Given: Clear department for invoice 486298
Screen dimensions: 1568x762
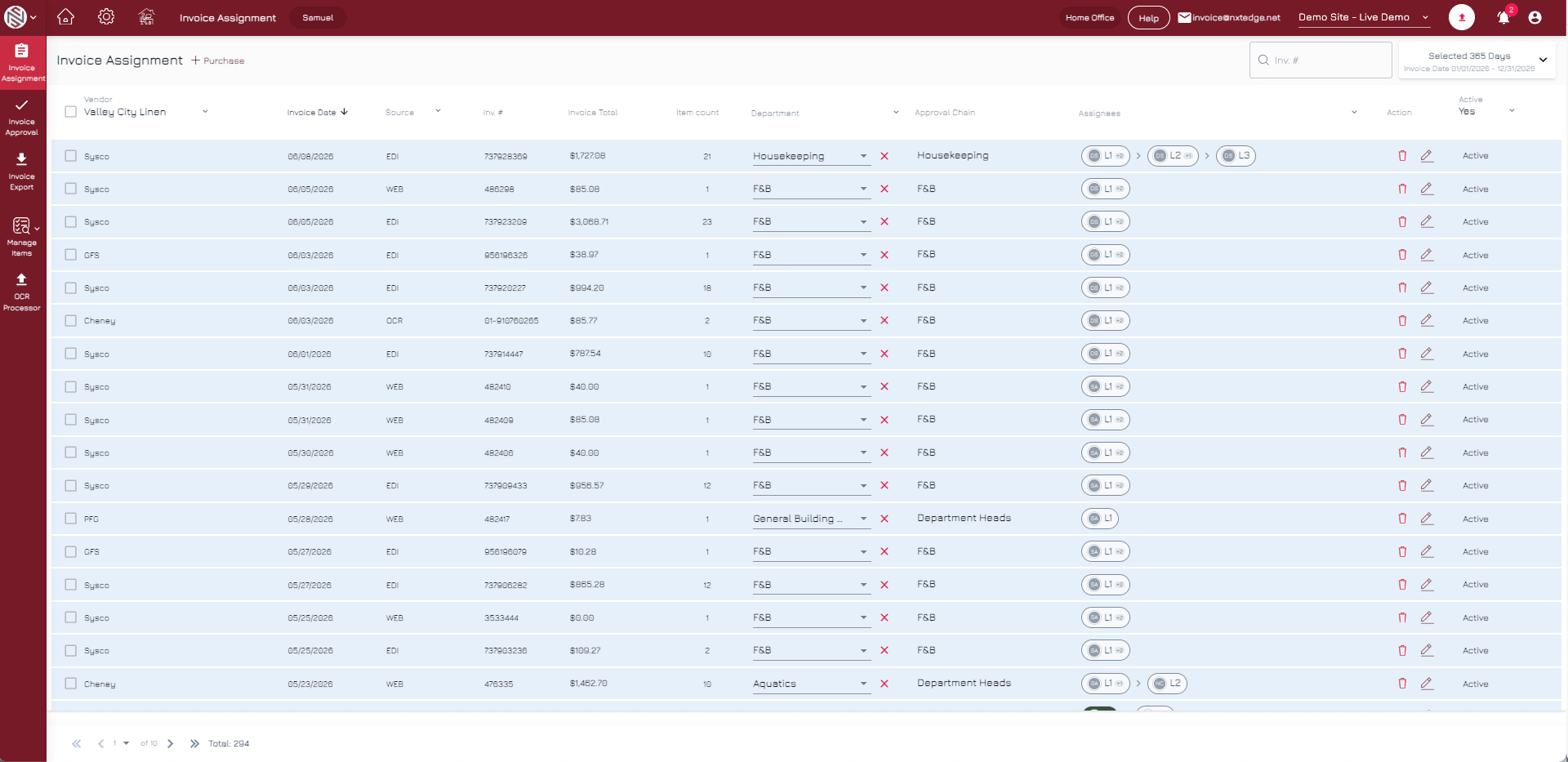Looking at the screenshot, I should point(884,189).
